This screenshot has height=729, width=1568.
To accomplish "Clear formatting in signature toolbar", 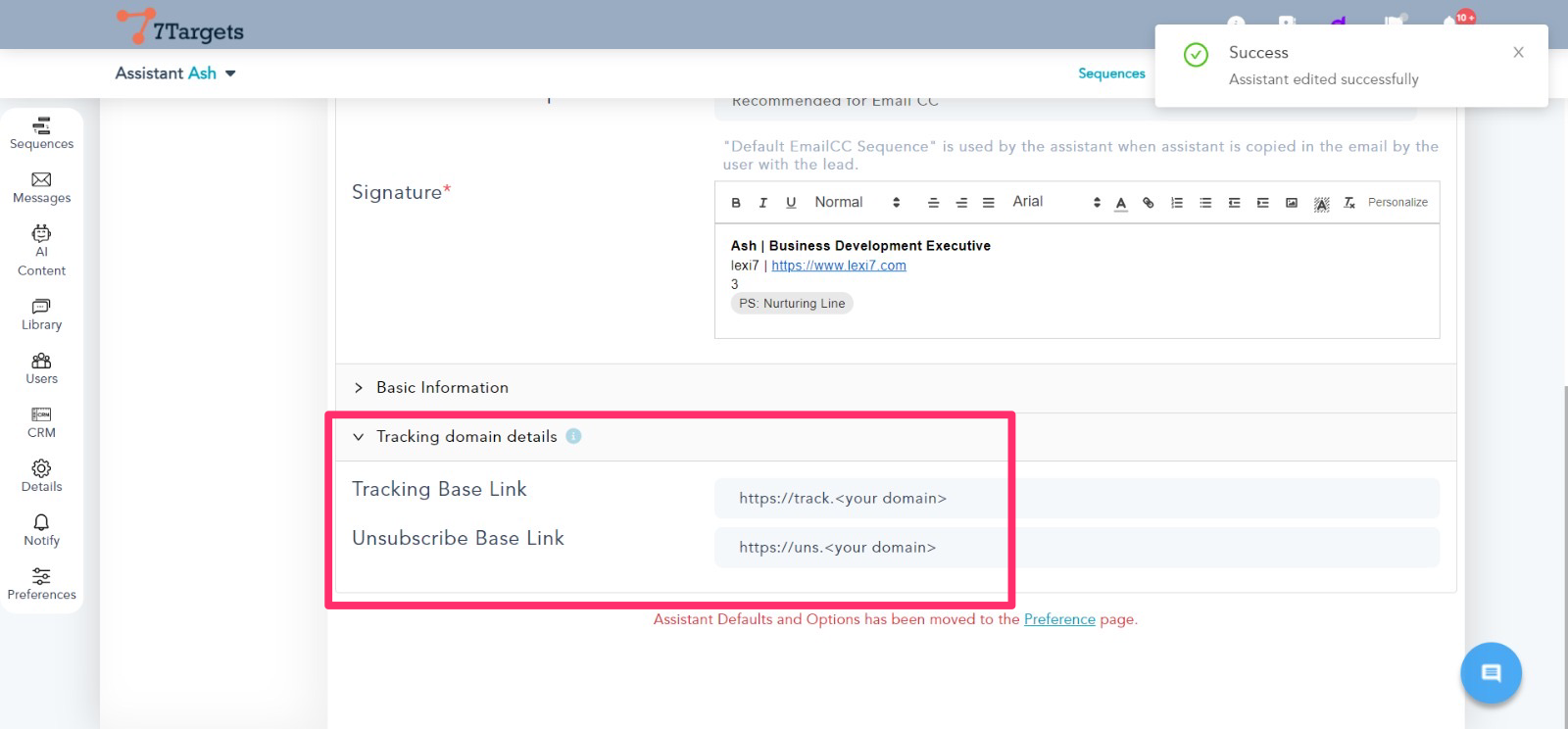I will tap(1349, 203).
